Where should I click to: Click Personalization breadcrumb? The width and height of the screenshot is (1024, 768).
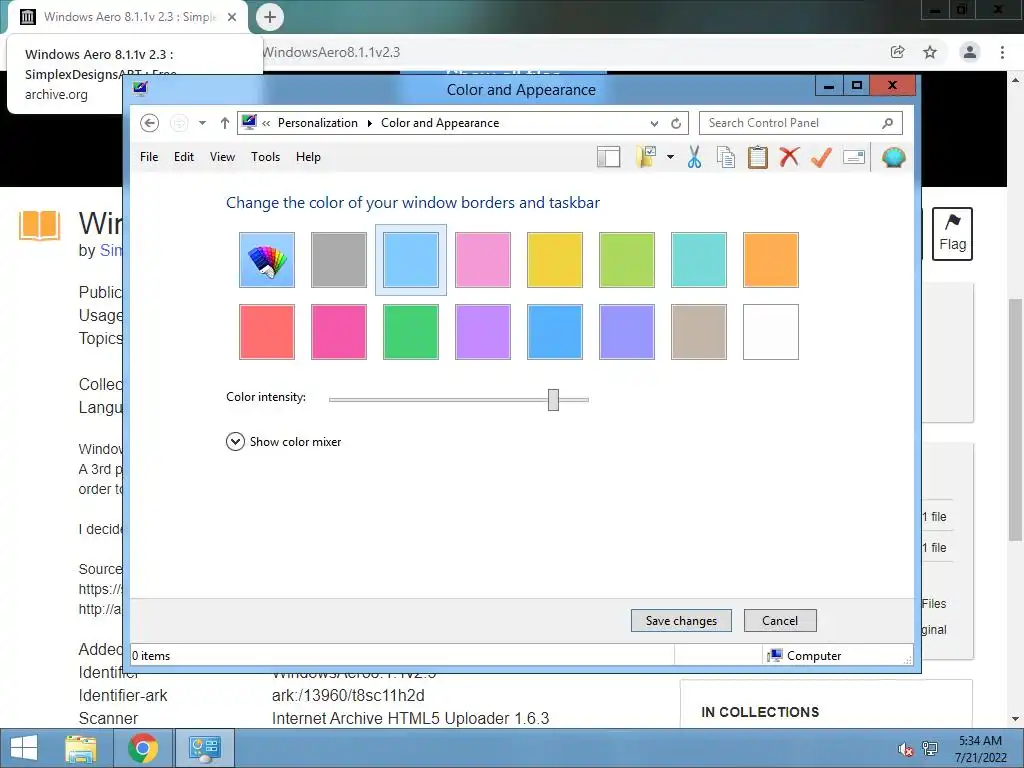[317, 123]
